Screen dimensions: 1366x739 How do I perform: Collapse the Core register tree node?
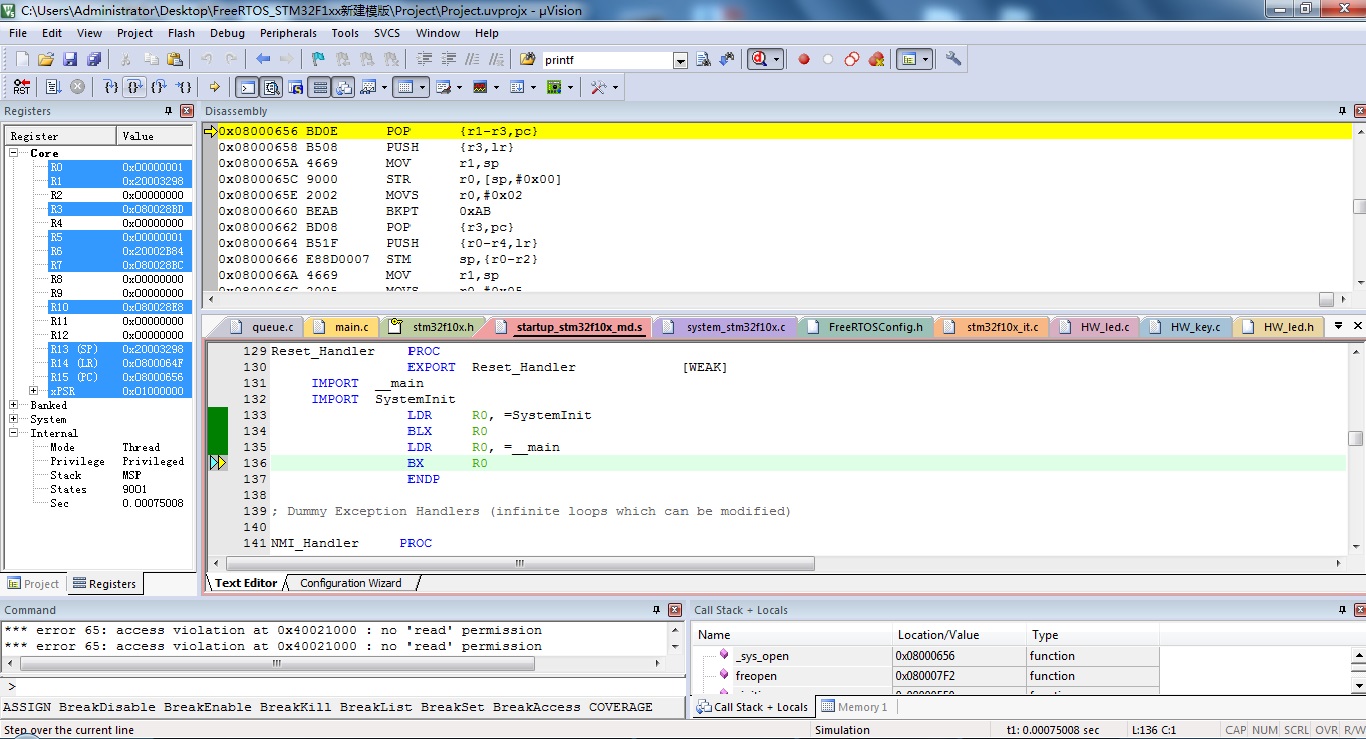click(x=14, y=153)
